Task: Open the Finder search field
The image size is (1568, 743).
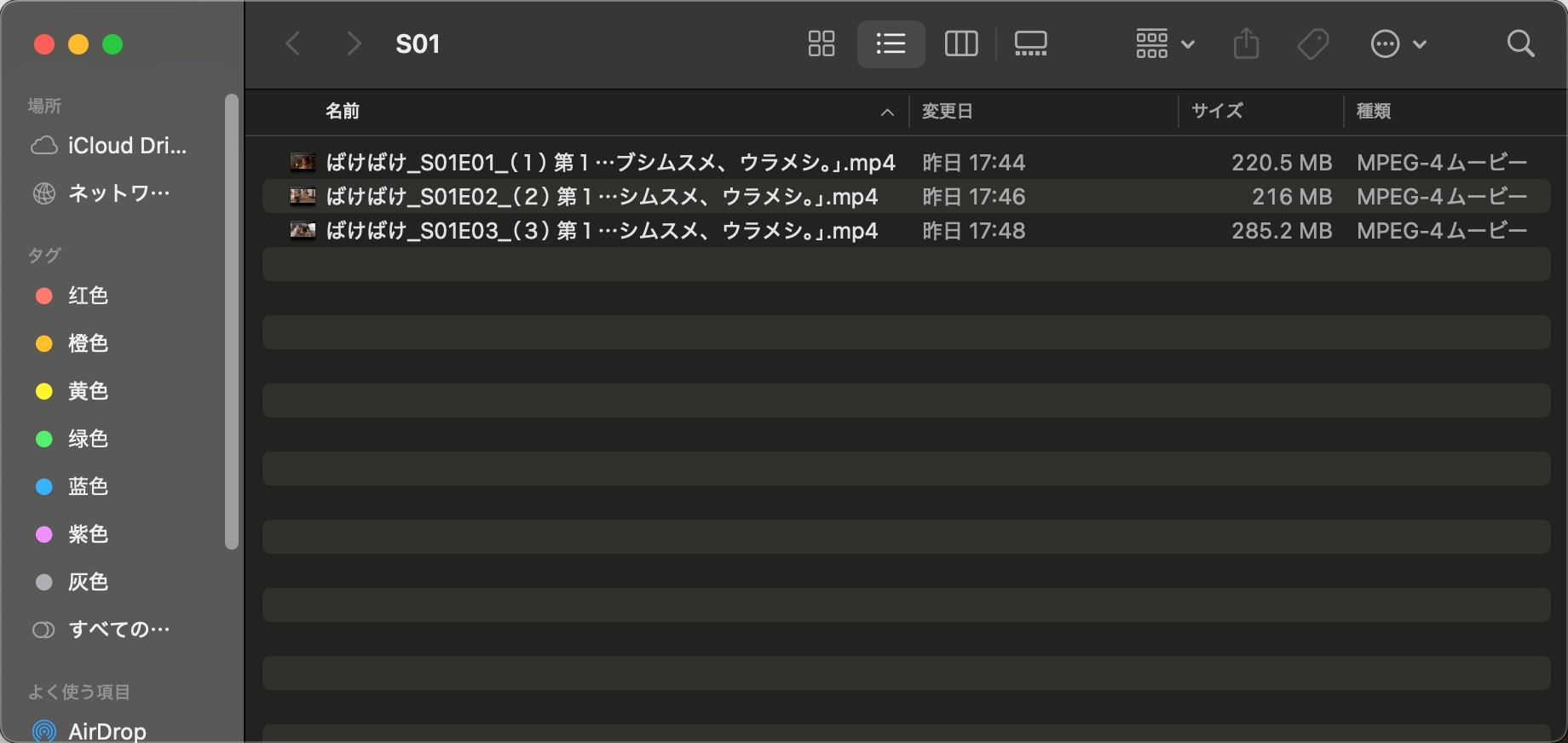Action: coord(1520,43)
